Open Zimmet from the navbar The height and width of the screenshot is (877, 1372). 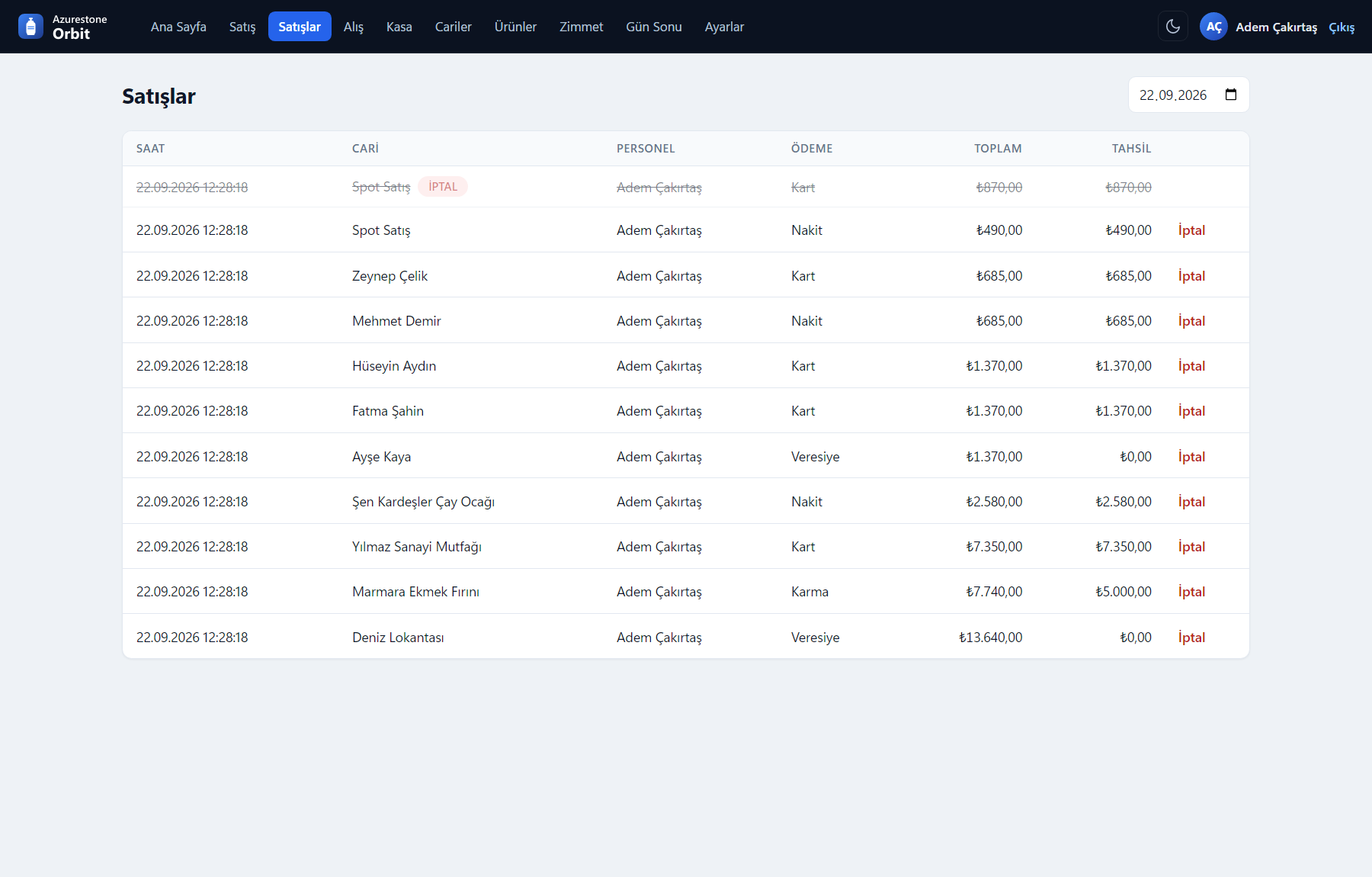click(582, 27)
